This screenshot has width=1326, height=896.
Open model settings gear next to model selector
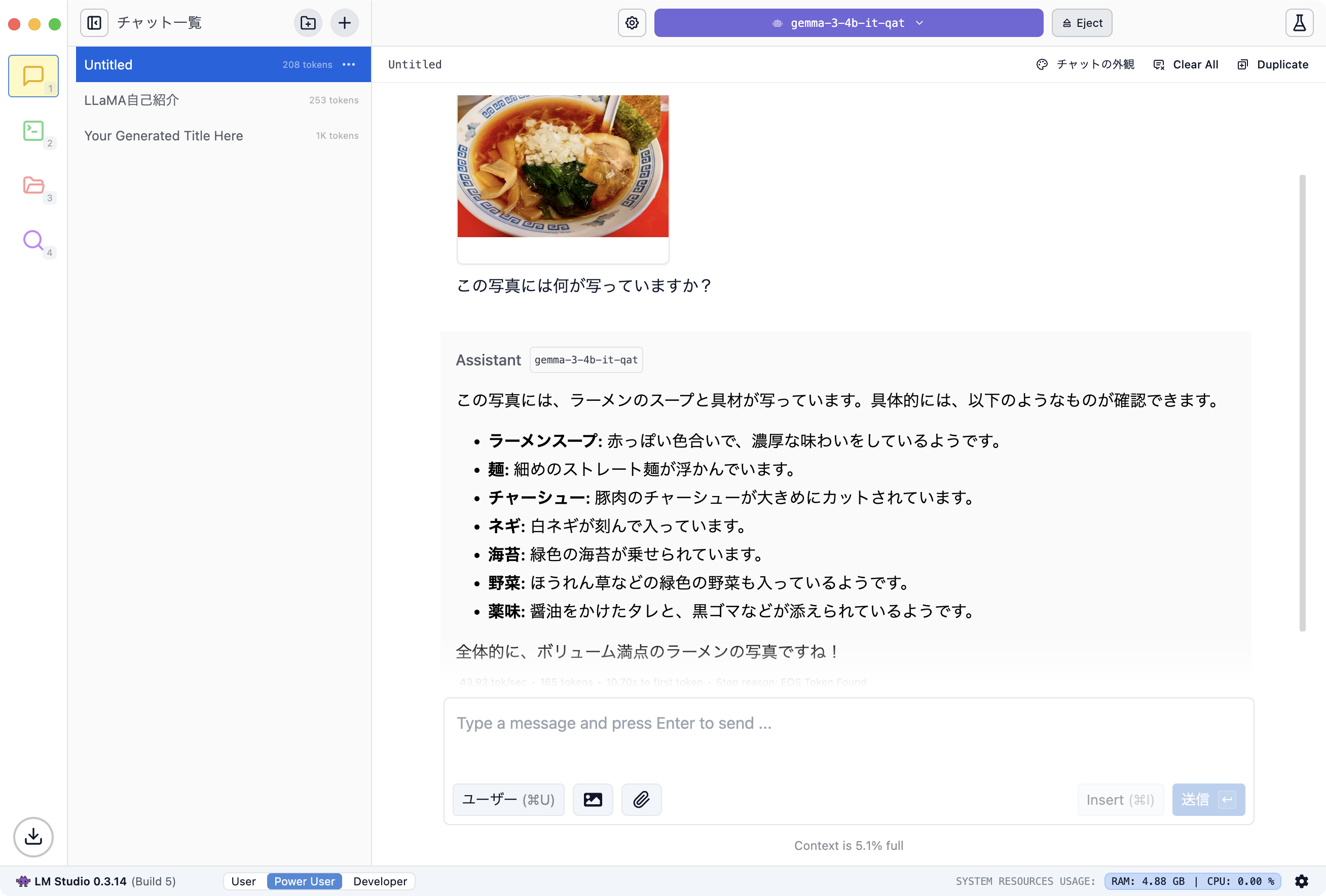pos(632,23)
